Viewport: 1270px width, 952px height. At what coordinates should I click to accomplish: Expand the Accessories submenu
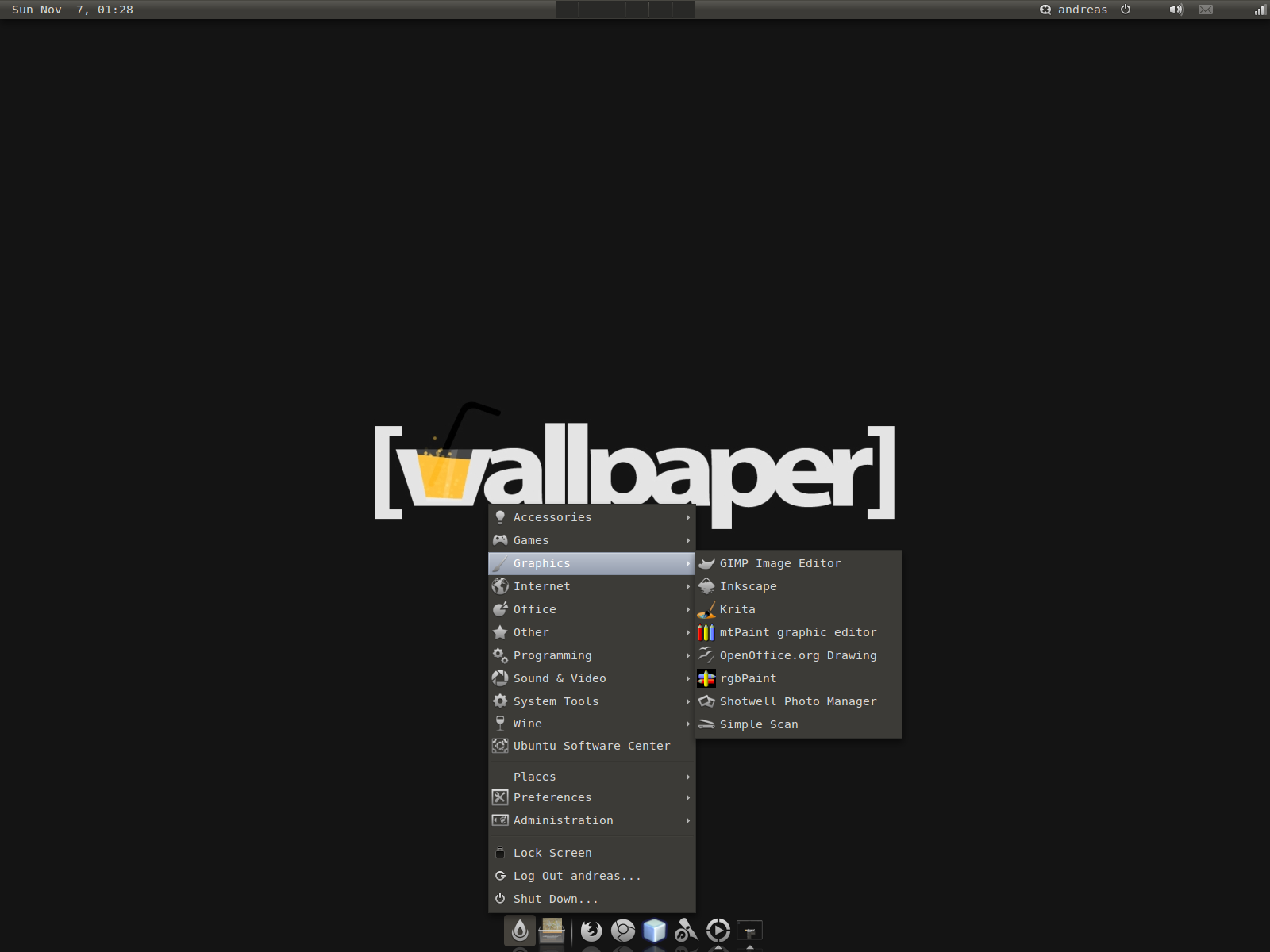coord(592,517)
